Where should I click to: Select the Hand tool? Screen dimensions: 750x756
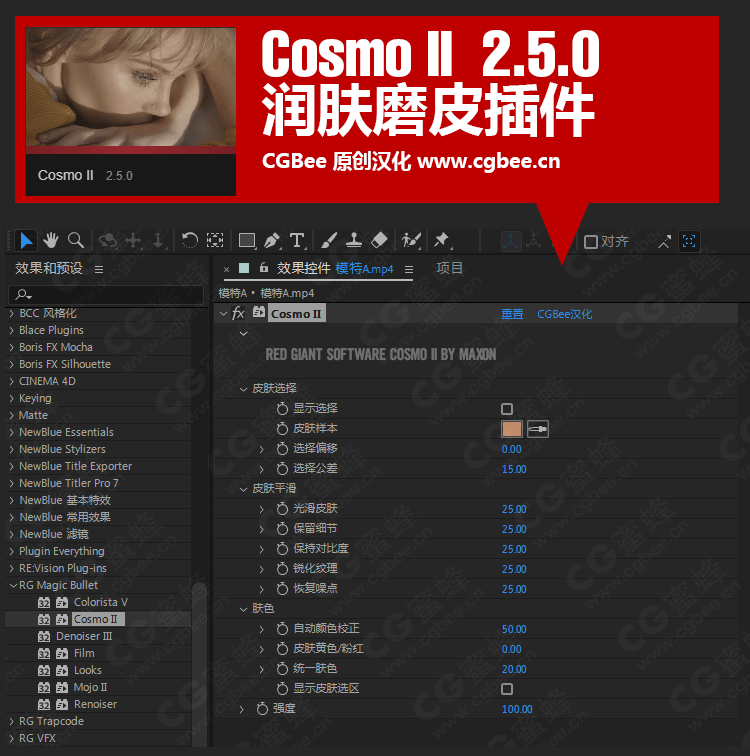point(51,240)
